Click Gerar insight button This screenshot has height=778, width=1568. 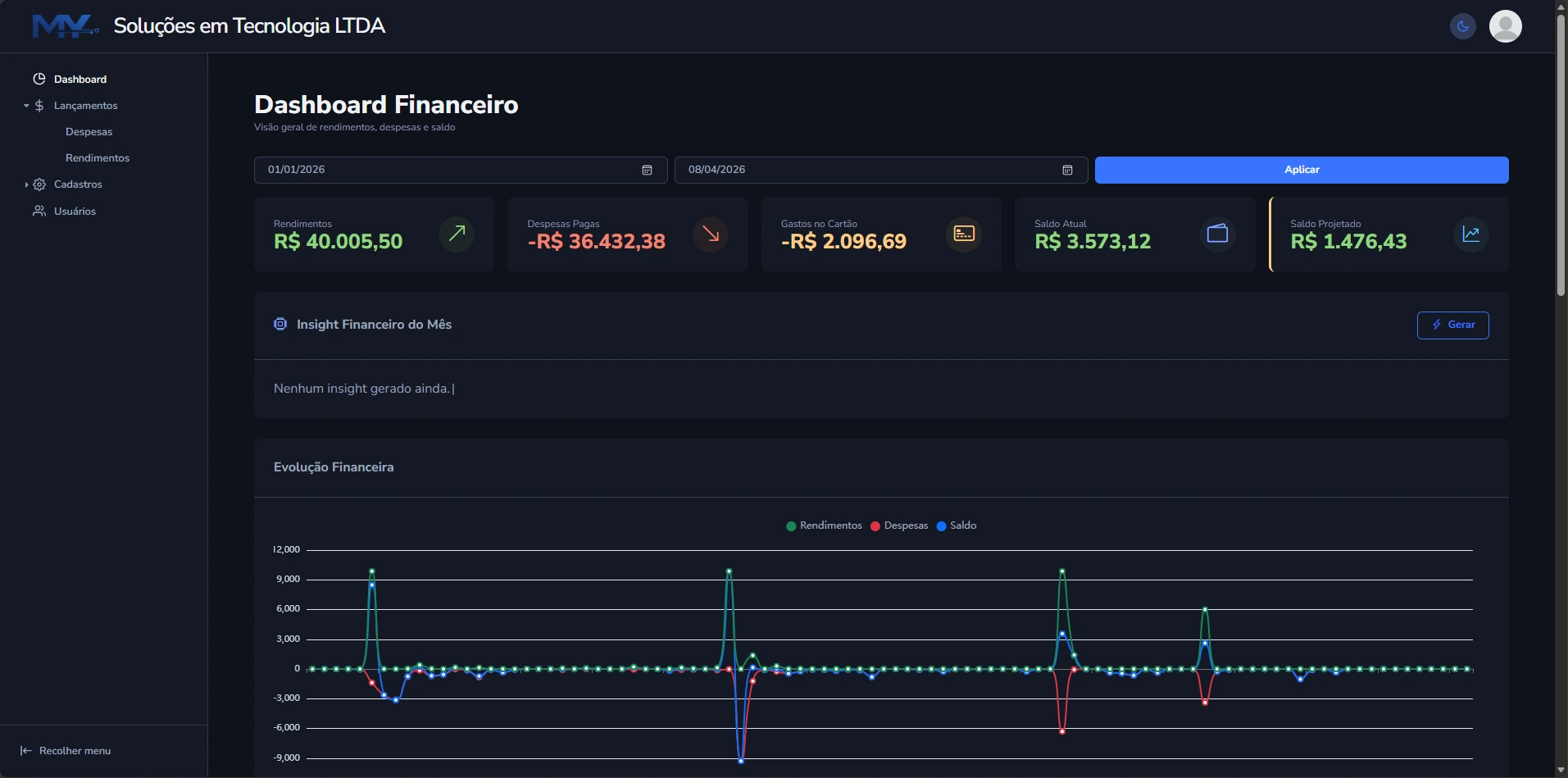click(1452, 325)
